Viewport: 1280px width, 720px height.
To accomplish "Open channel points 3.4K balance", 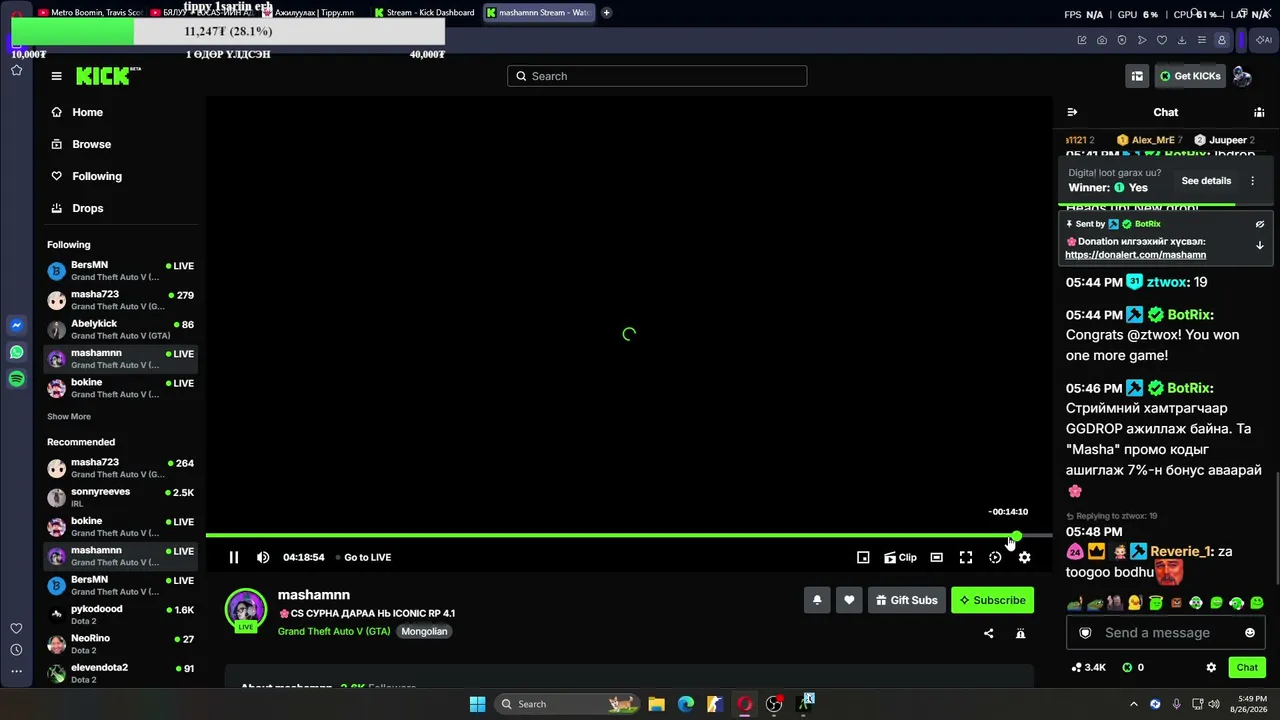I will click(1088, 667).
